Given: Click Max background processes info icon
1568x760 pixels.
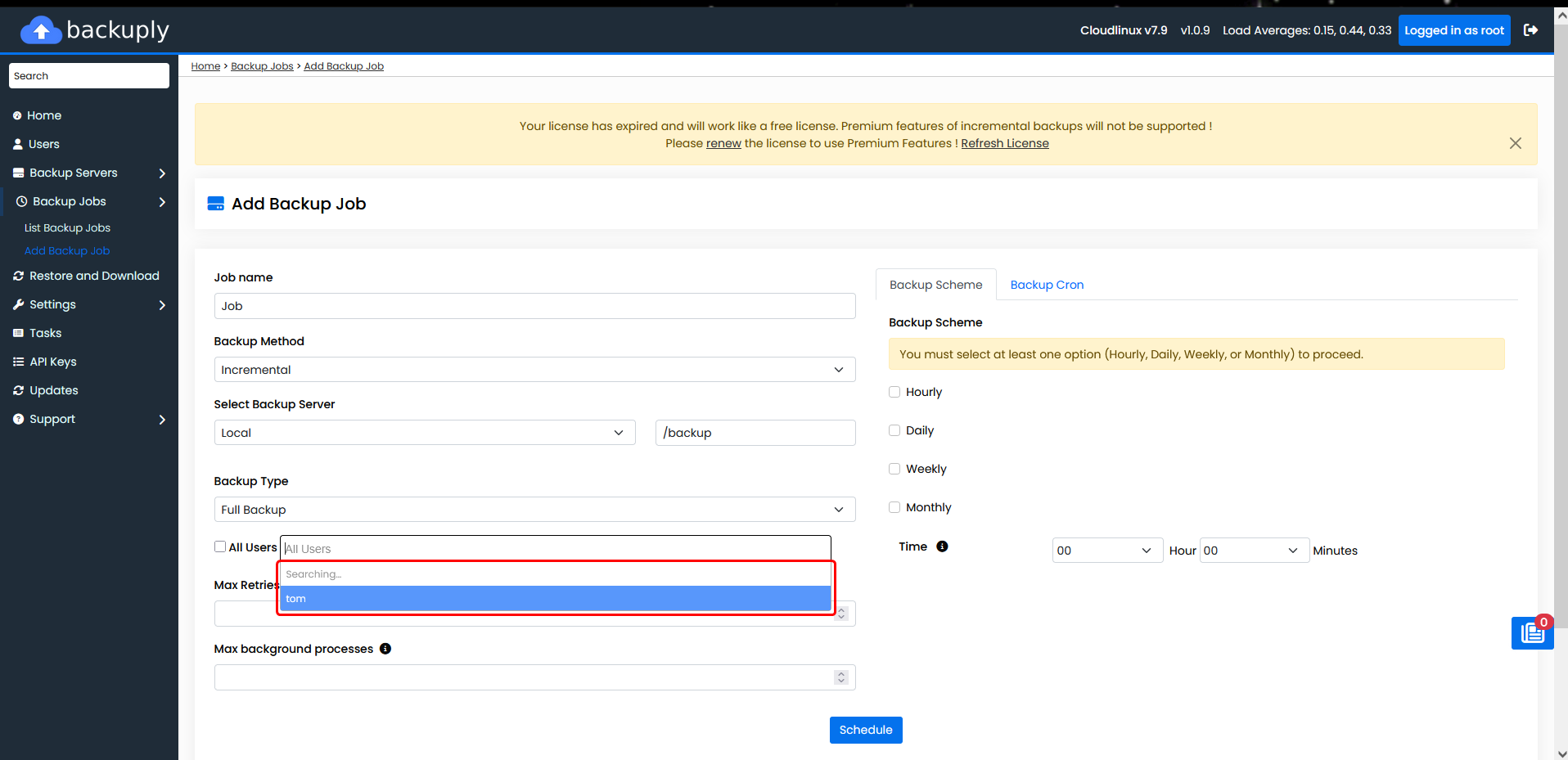Looking at the screenshot, I should [x=385, y=649].
